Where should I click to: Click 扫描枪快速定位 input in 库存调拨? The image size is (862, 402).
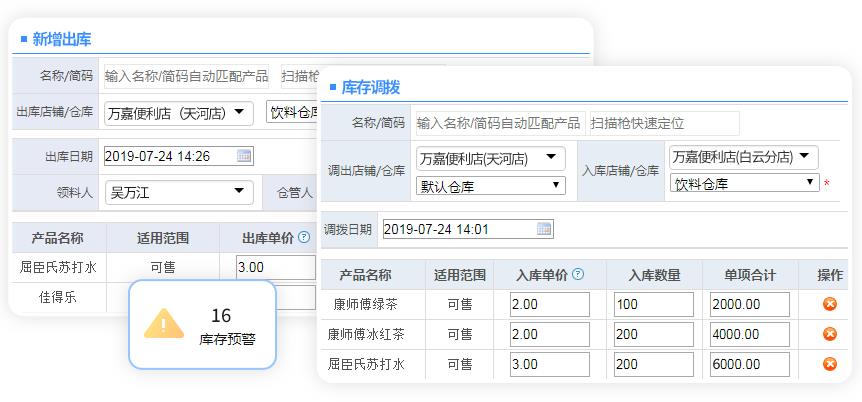pos(665,123)
